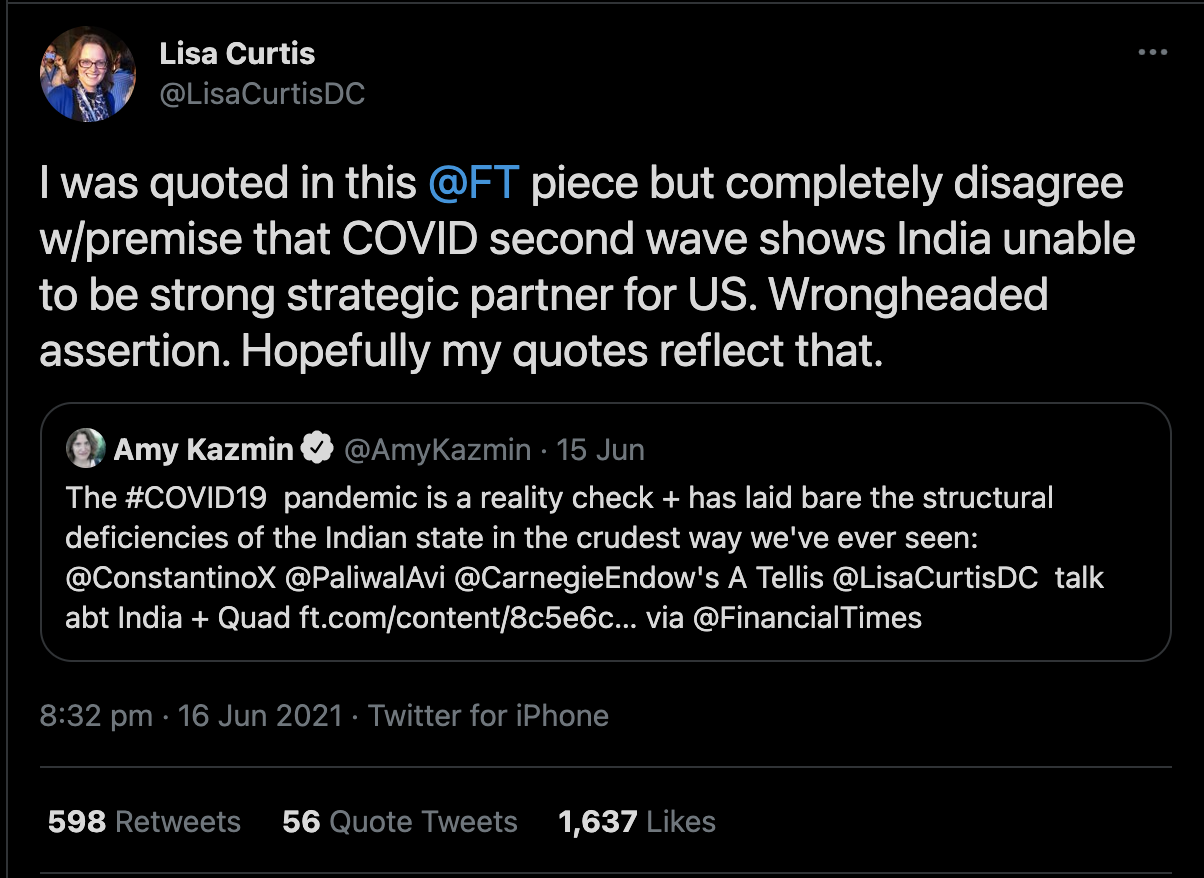Open Lisa Curtis profile picture
Viewport: 1204px width, 878px height.
[x=87, y=74]
